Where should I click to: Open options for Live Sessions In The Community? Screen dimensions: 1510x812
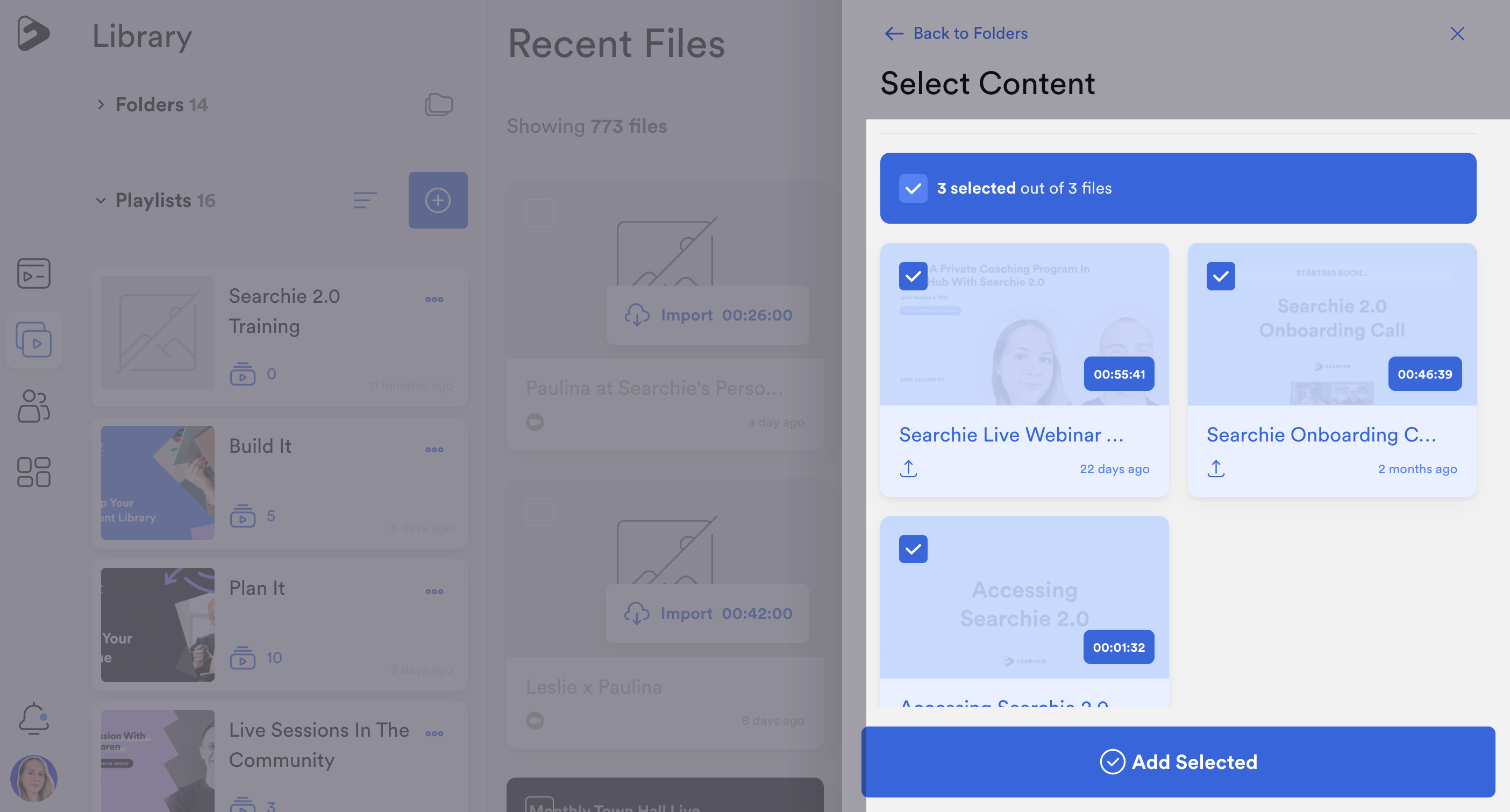[435, 733]
